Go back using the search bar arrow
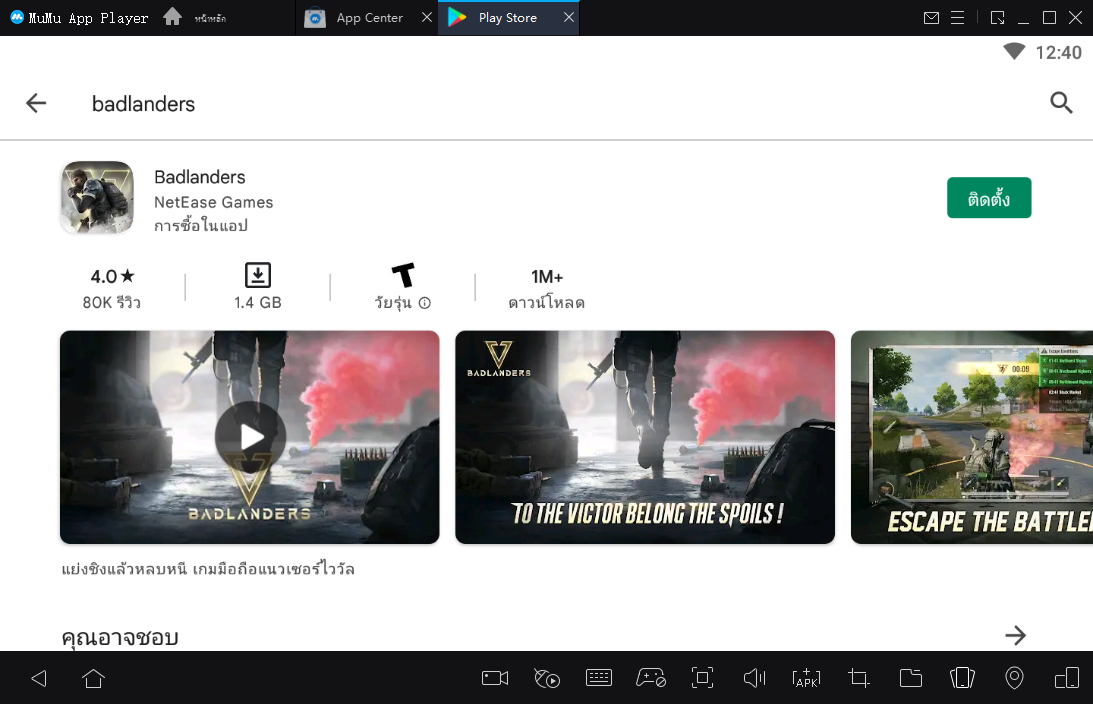Image resolution: width=1093 pixels, height=704 pixels. [x=36, y=103]
